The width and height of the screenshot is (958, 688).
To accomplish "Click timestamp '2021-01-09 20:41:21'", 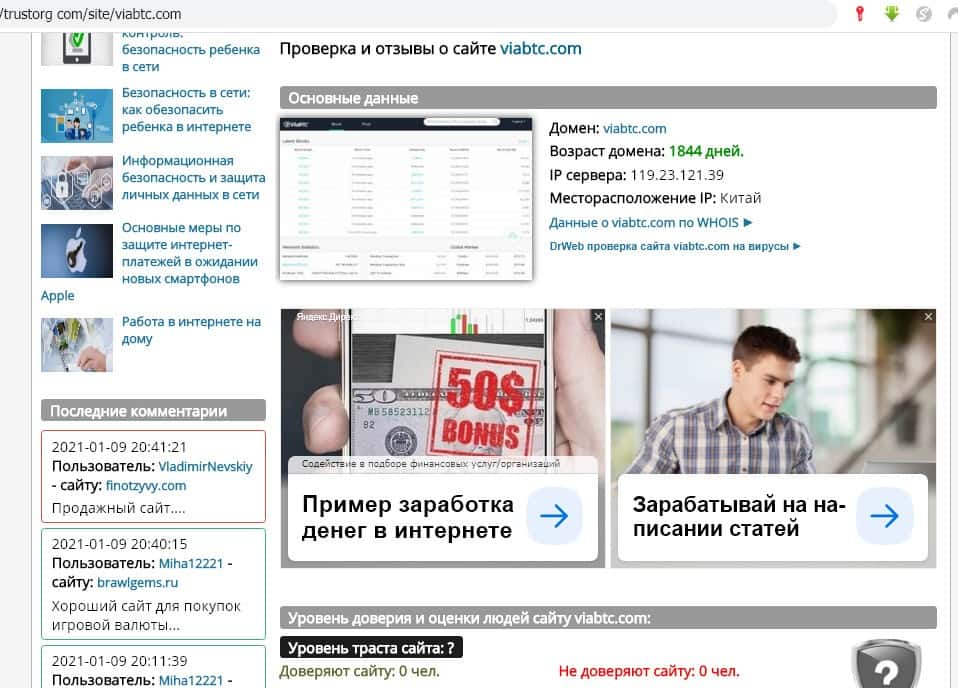I will 119,447.
